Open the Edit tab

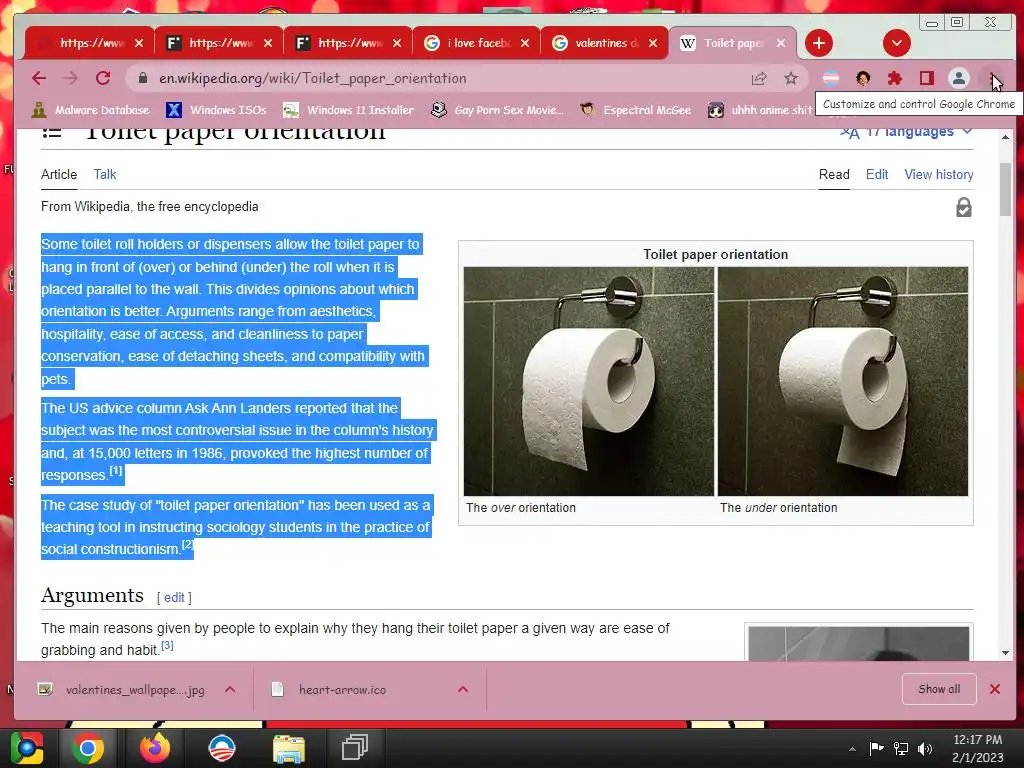tap(876, 174)
